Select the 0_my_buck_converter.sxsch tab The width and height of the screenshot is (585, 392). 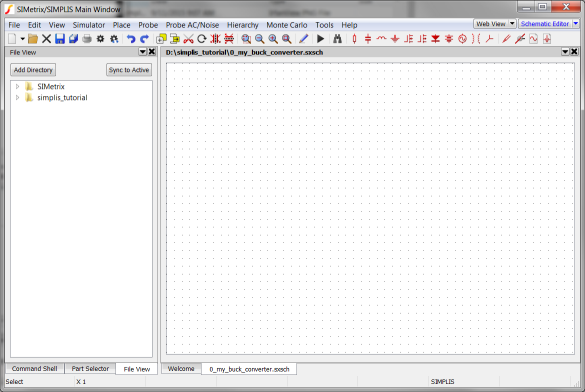[x=249, y=369]
